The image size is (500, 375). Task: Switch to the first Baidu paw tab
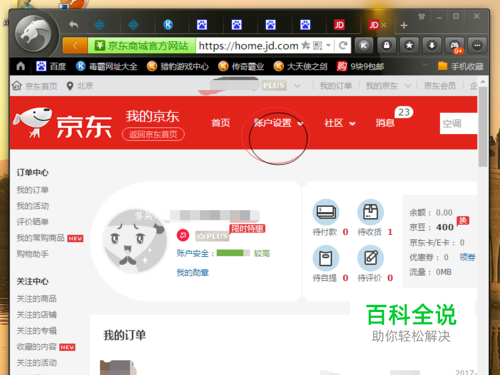(x=202, y=25)
